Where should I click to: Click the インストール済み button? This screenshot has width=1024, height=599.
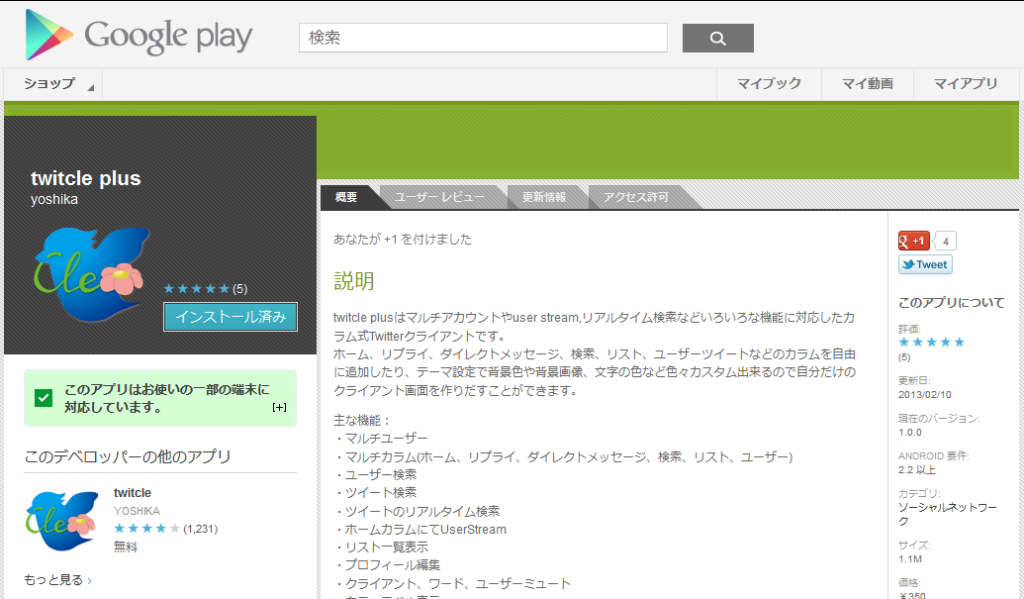(231, 317)
